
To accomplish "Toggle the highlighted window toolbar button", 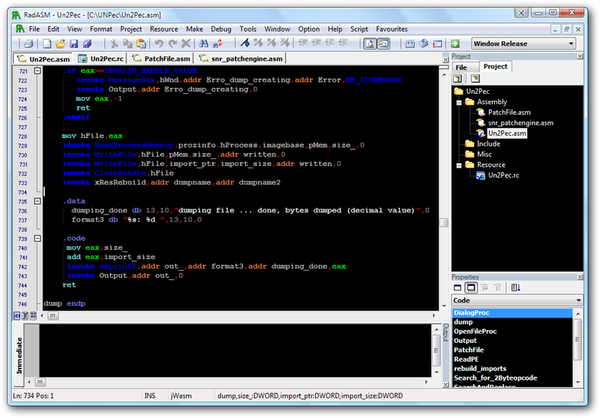I will [x=383, y=44].
